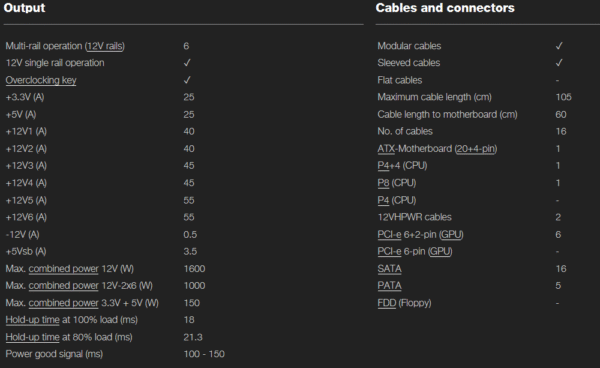Click check mark beside 12V single rail operation
Image resolution: width=600 pixels, height=368 pixels.
(187, 63)
